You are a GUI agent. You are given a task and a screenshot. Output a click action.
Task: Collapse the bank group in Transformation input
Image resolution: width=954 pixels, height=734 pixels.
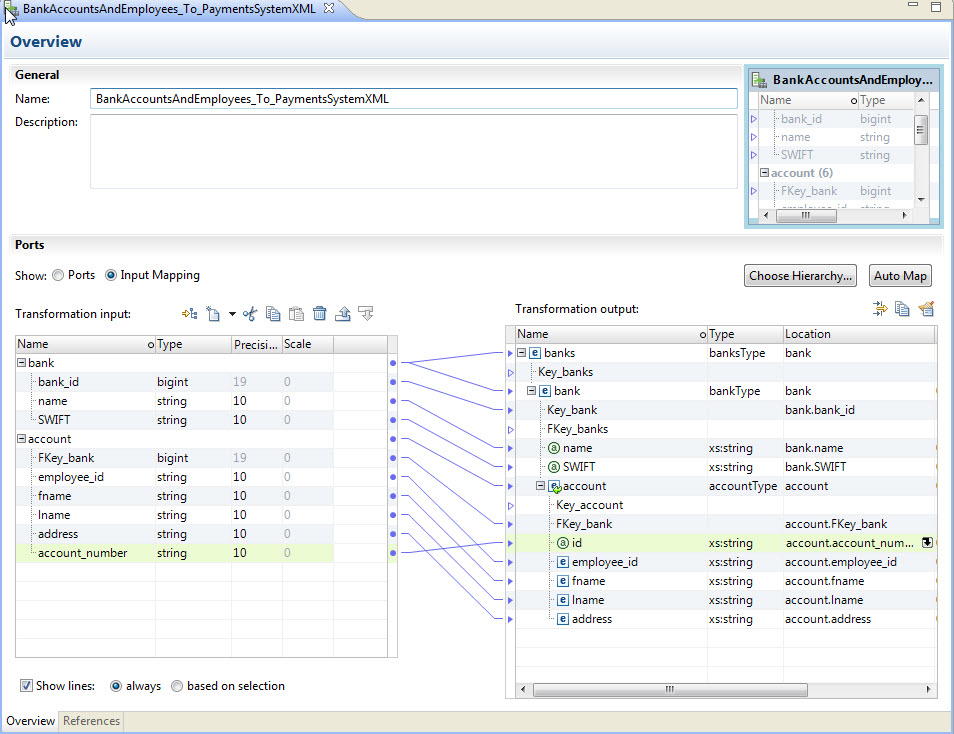22,363
